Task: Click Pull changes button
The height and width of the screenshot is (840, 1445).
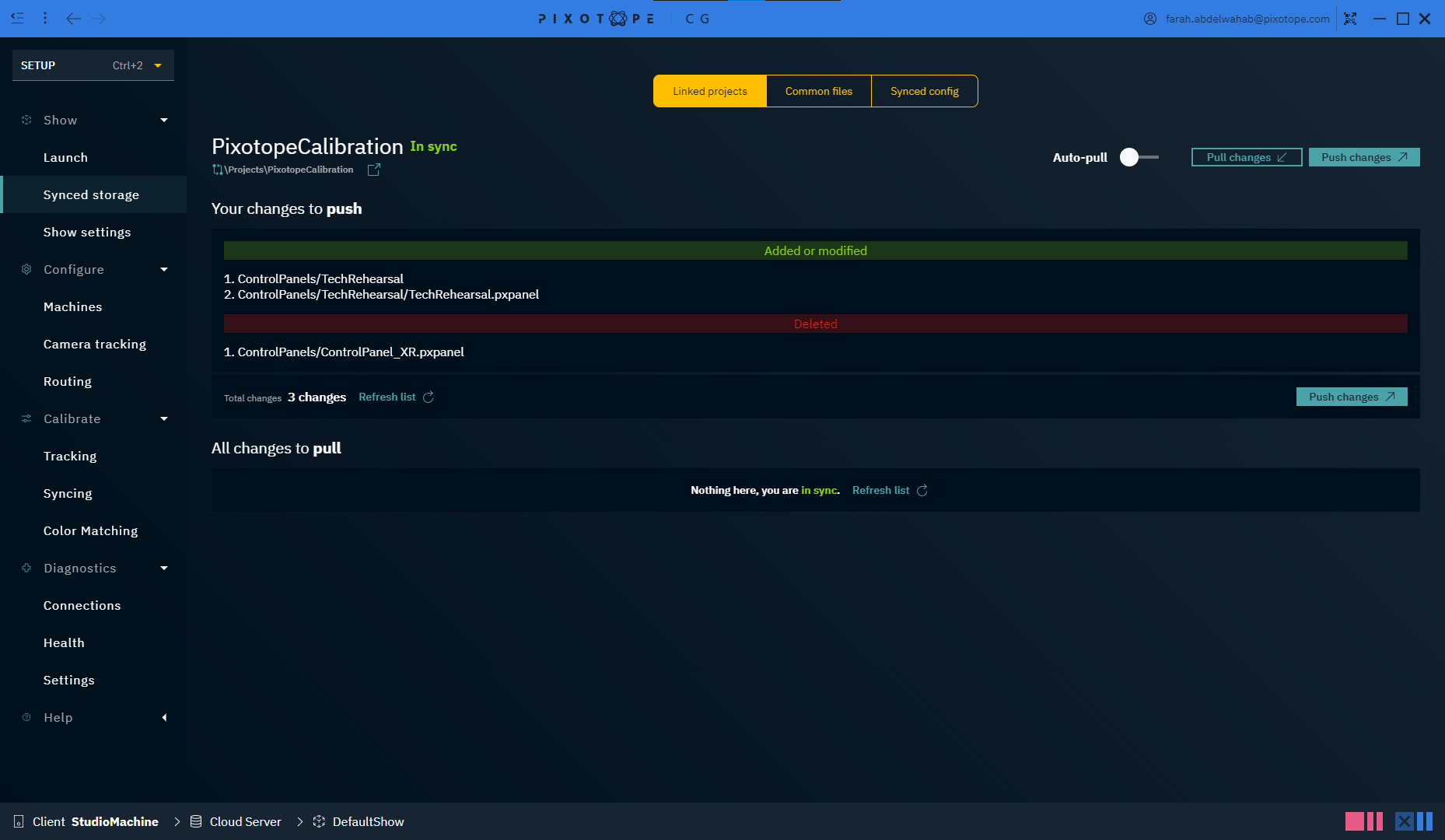Action: point(1247,157)
